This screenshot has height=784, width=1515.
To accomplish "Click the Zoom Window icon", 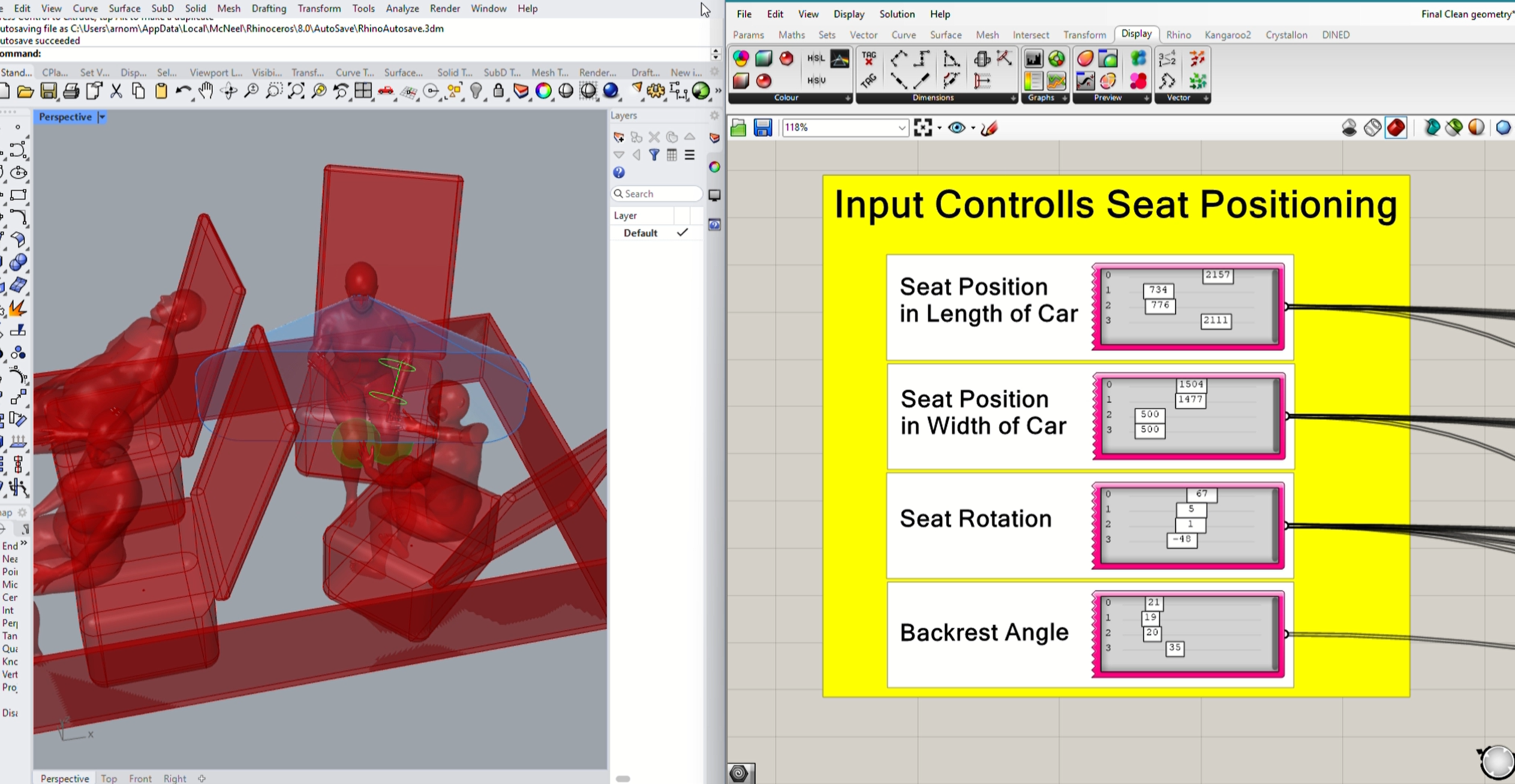I will pyautogui.click(x=273, y=91).
